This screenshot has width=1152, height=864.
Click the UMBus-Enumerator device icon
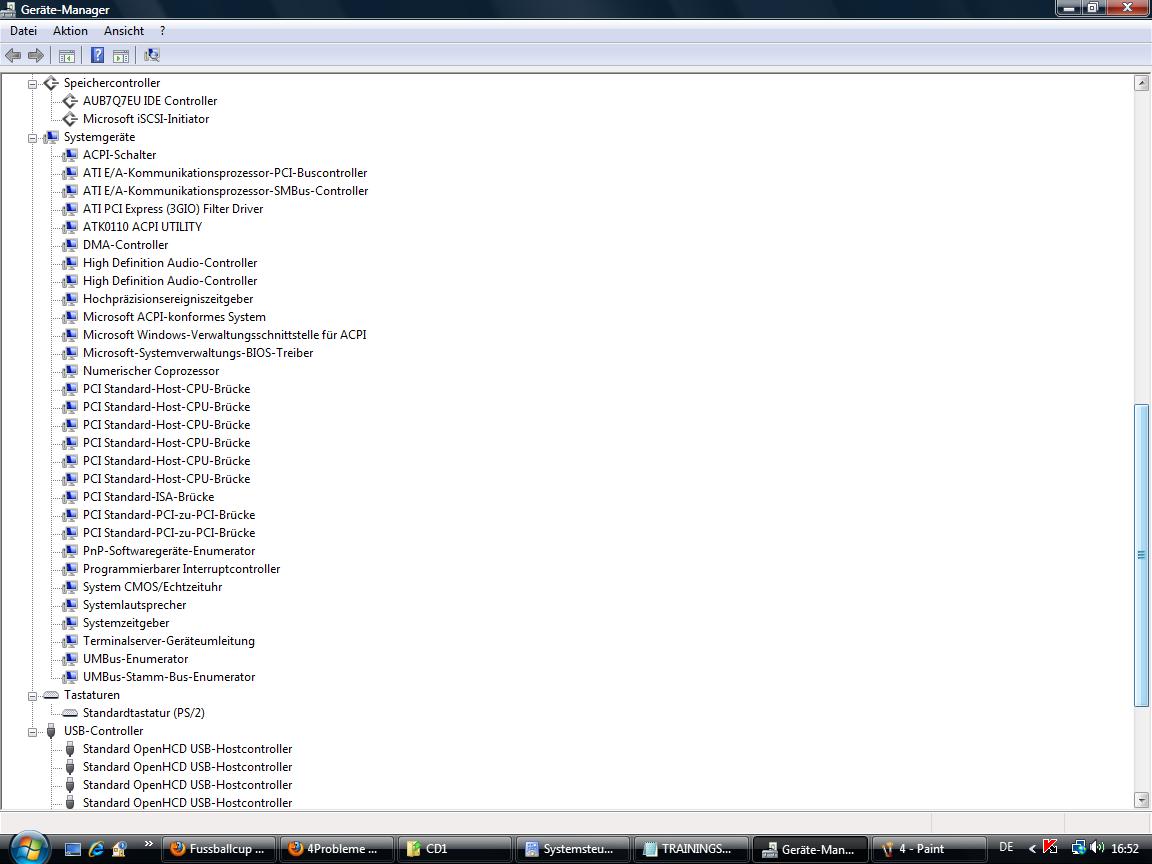click(x=70, y=659)
